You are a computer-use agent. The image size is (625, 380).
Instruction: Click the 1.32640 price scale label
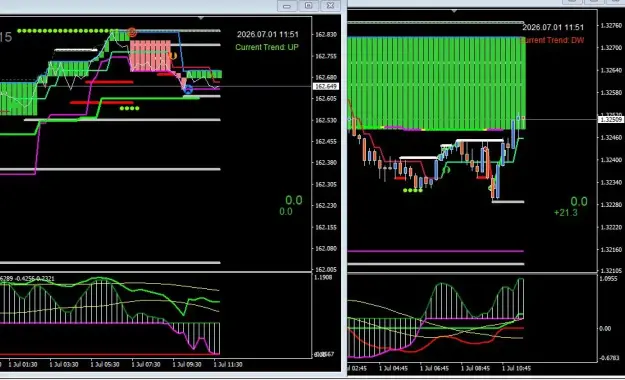[x=611, y=71]
